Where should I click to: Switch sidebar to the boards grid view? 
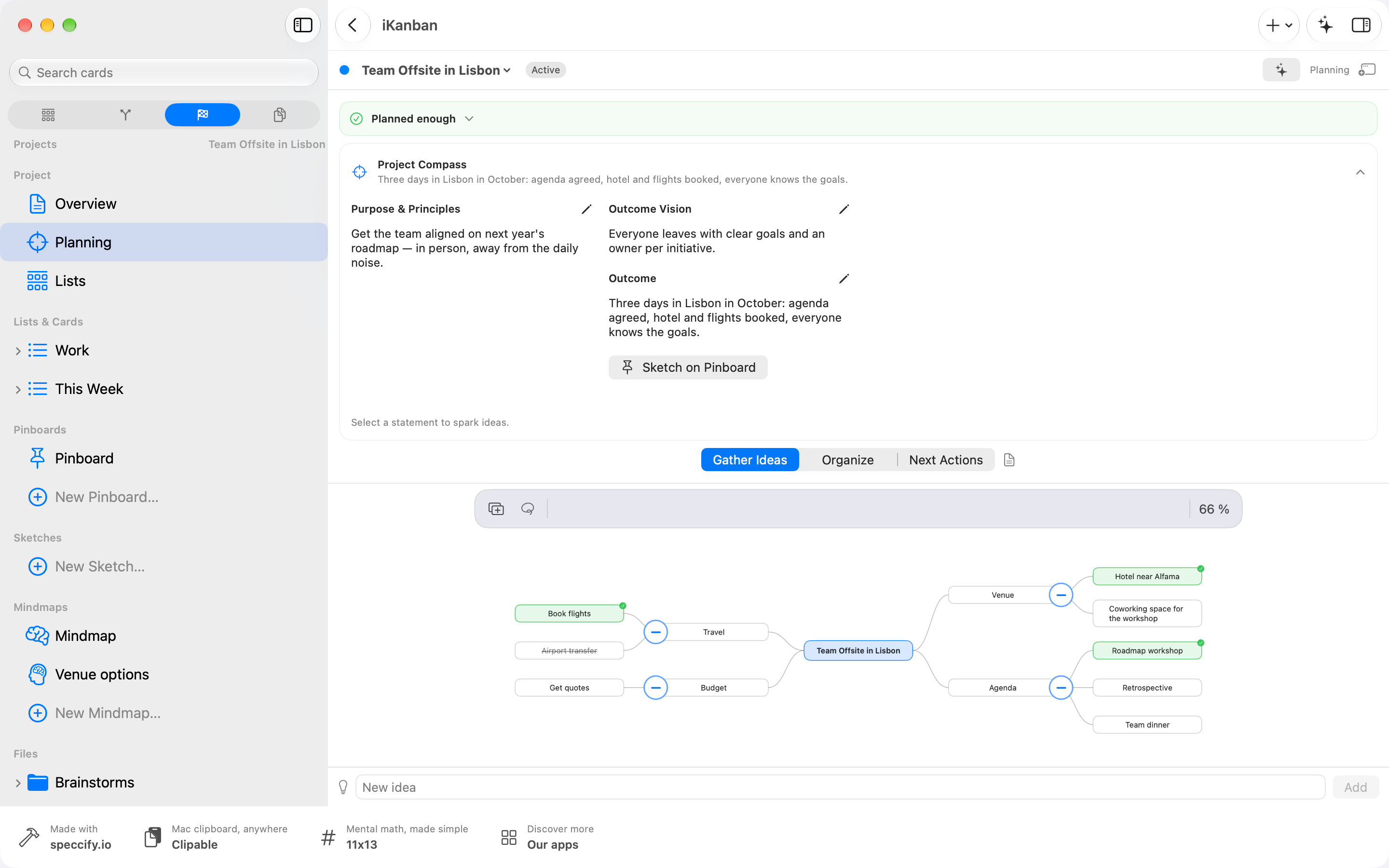pyautogui.click(x=48, y=115)
